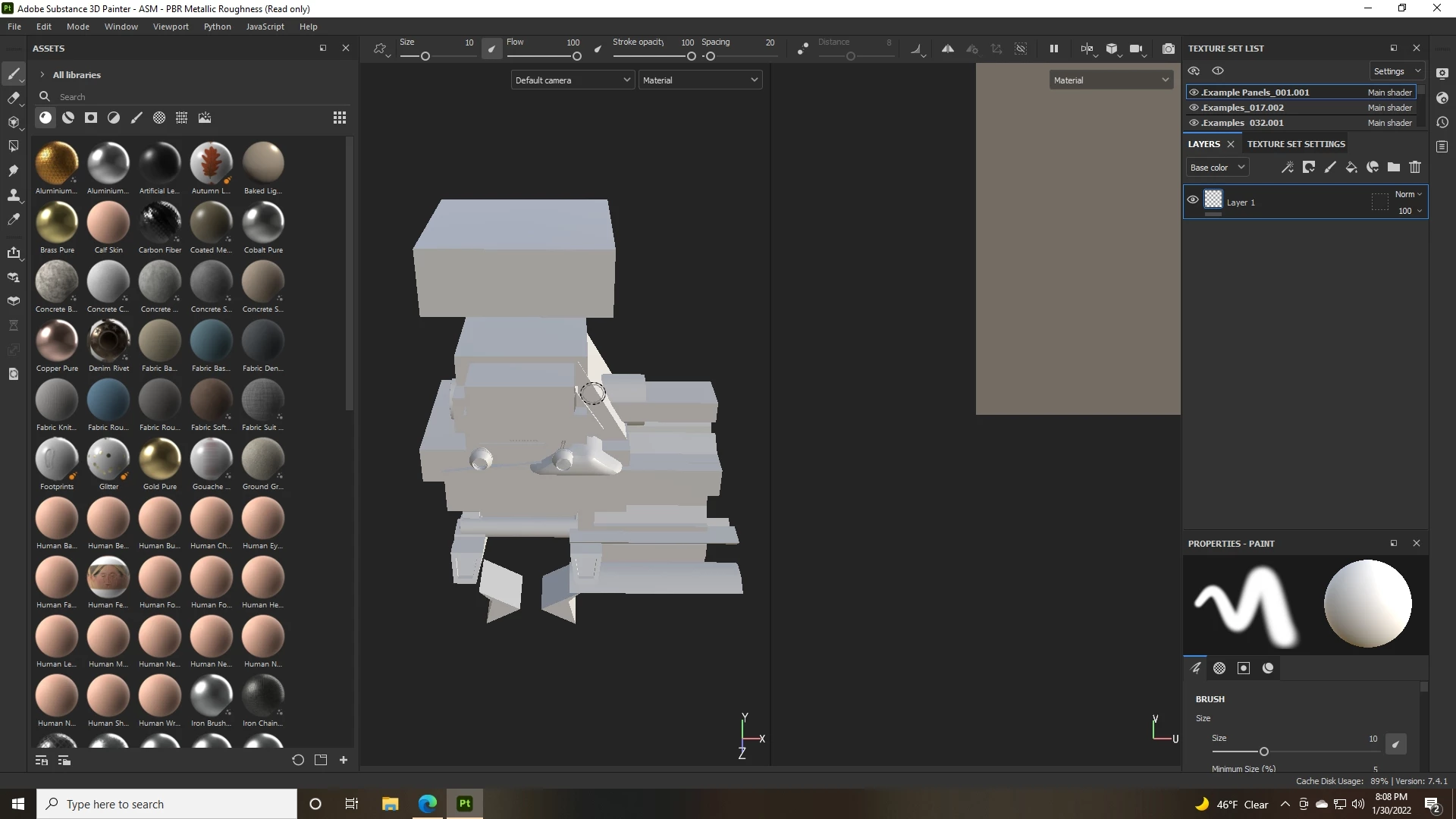The height and width of the screenshot is (819, 1456).
Task: Toggle symmetry in the top toolbar
Action: [x=947, y=49]
